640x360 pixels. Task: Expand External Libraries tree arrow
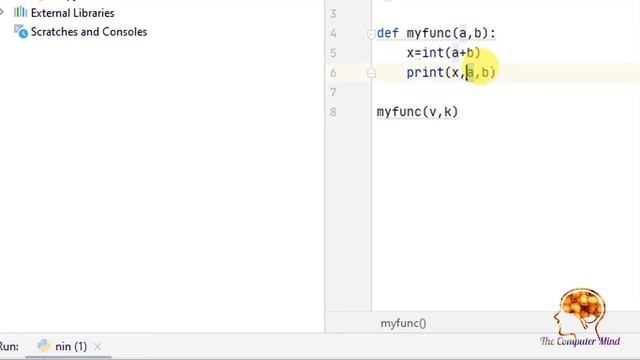(x=2, y=12)
